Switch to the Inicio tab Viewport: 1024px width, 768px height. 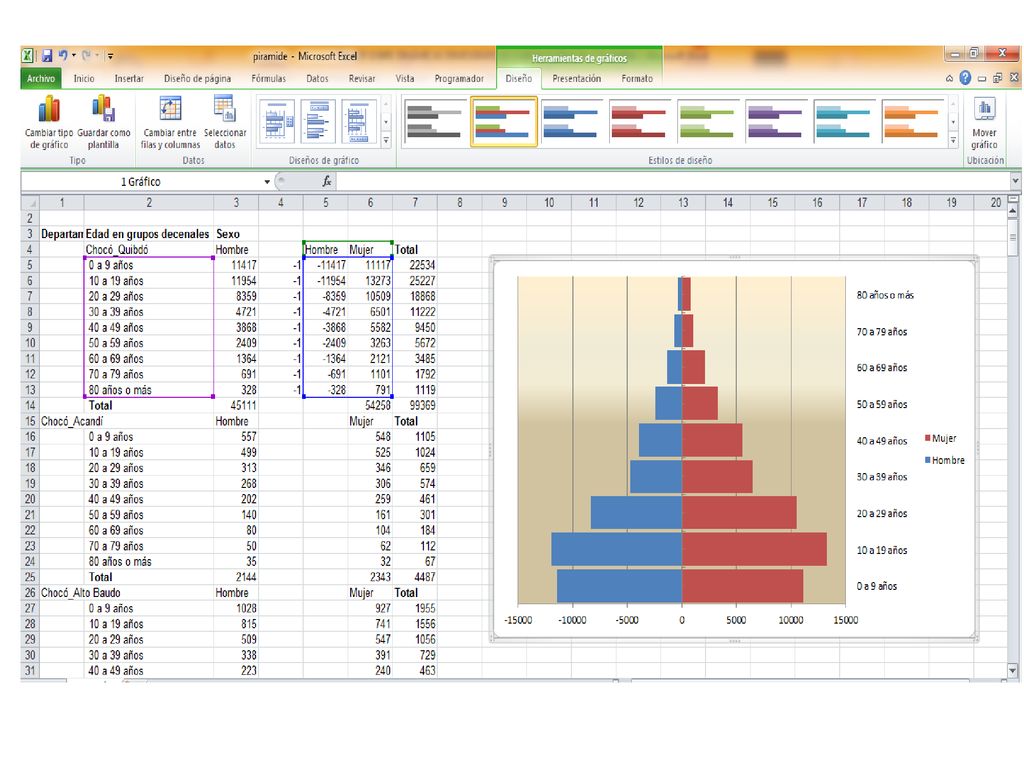[84, 78]
